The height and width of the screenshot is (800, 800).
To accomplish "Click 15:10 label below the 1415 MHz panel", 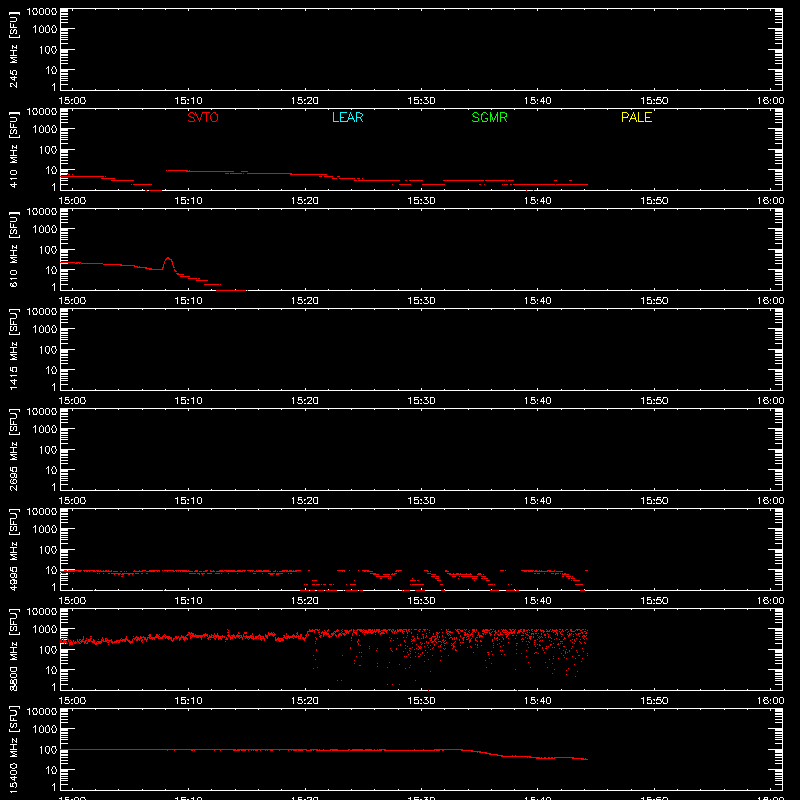I will coord(188,401).
